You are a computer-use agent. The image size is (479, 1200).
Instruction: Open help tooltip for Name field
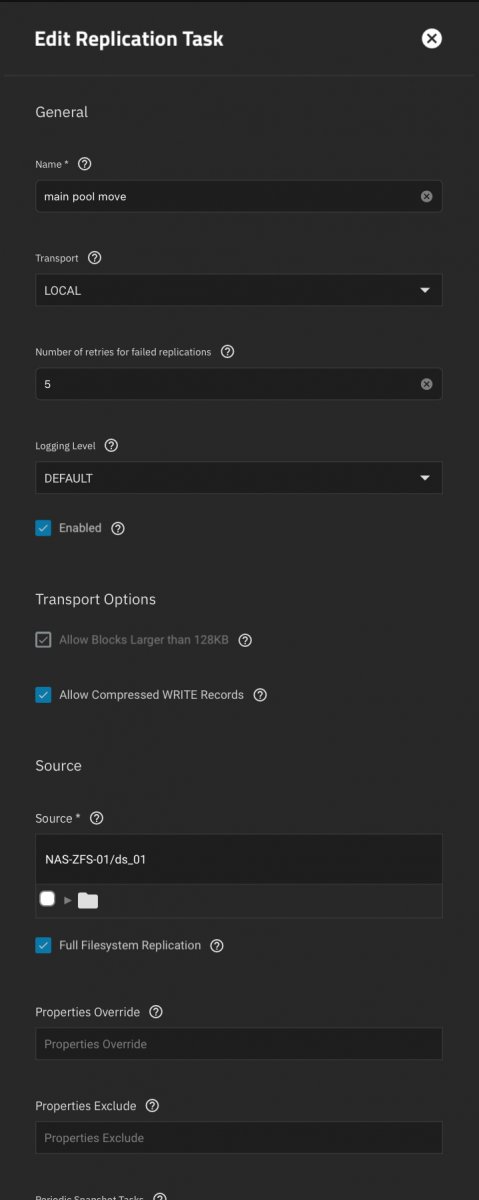(85, 163)
